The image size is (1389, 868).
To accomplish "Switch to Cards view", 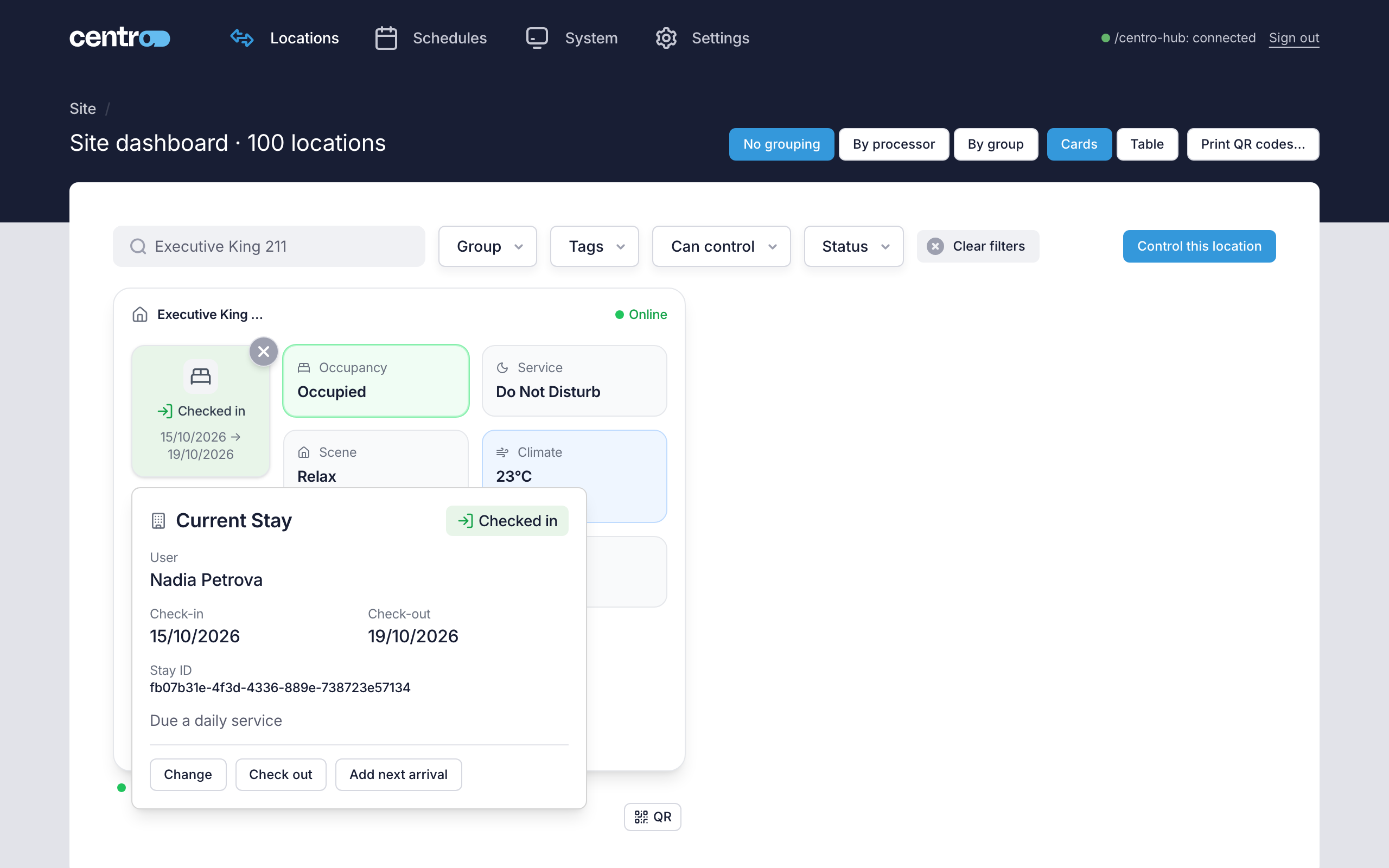I will (x=1079, y=144).
